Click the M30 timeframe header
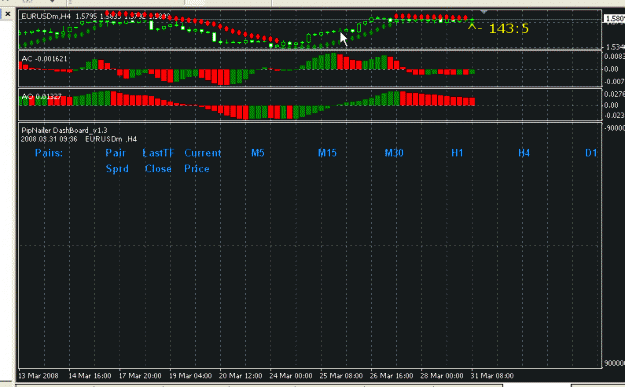 [394, 153]
